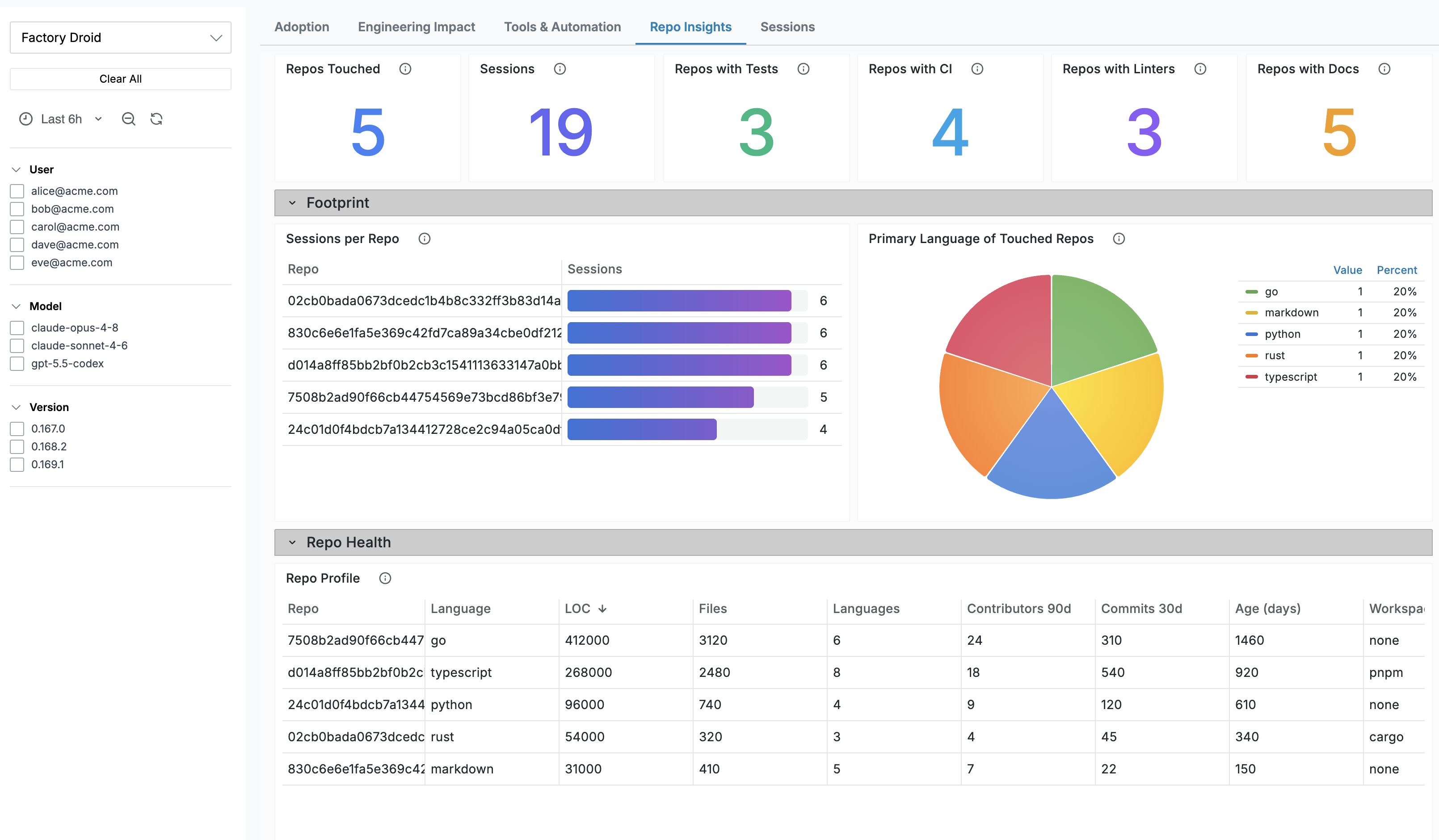Enable gpt-5.5-codex model filter
Image resolution: width=1439 pixels, height=840 pixels.
[17, 364]
